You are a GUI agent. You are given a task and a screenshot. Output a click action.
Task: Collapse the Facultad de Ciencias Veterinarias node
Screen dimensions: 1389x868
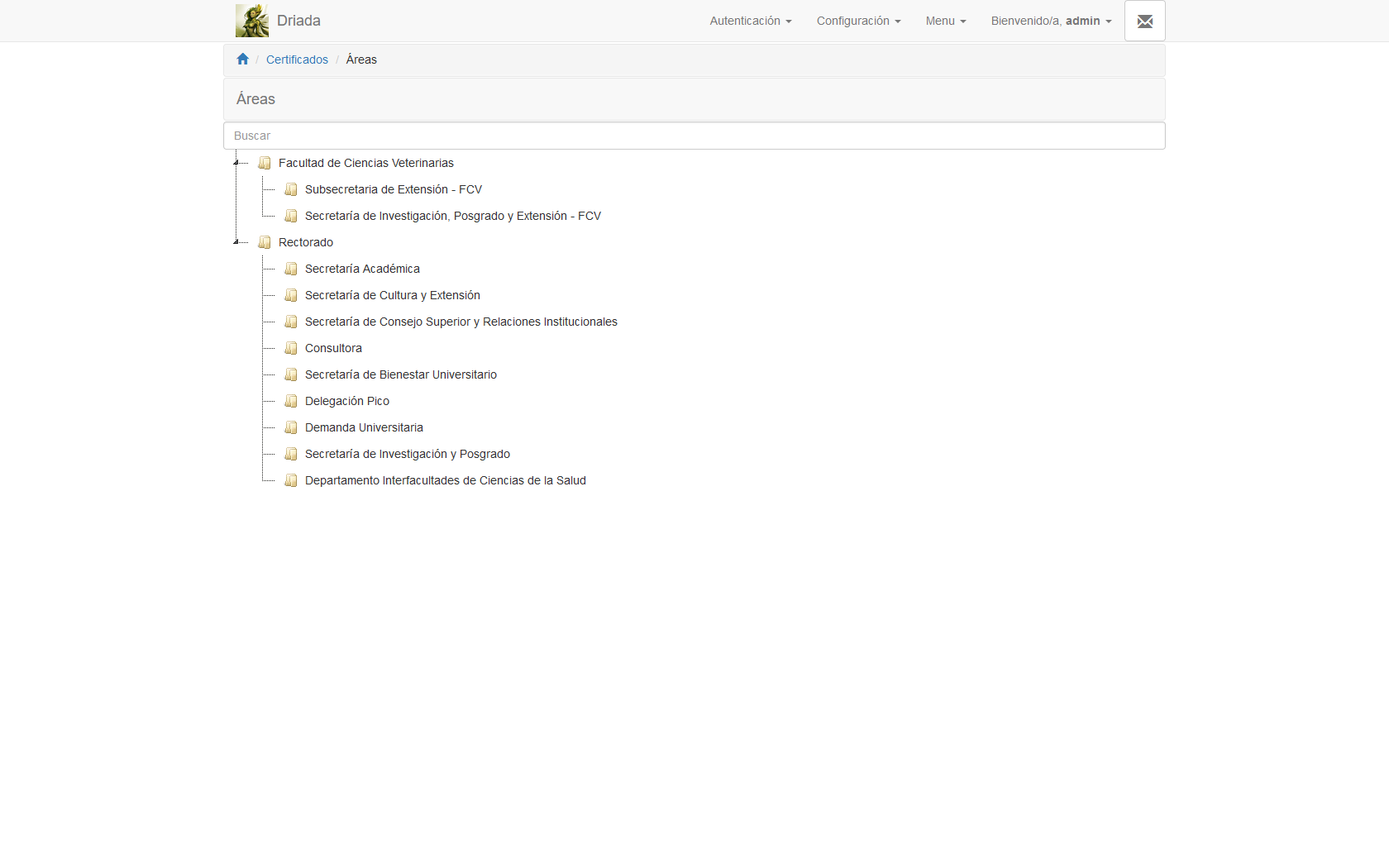pyautogui.click(x=236, y=164)
